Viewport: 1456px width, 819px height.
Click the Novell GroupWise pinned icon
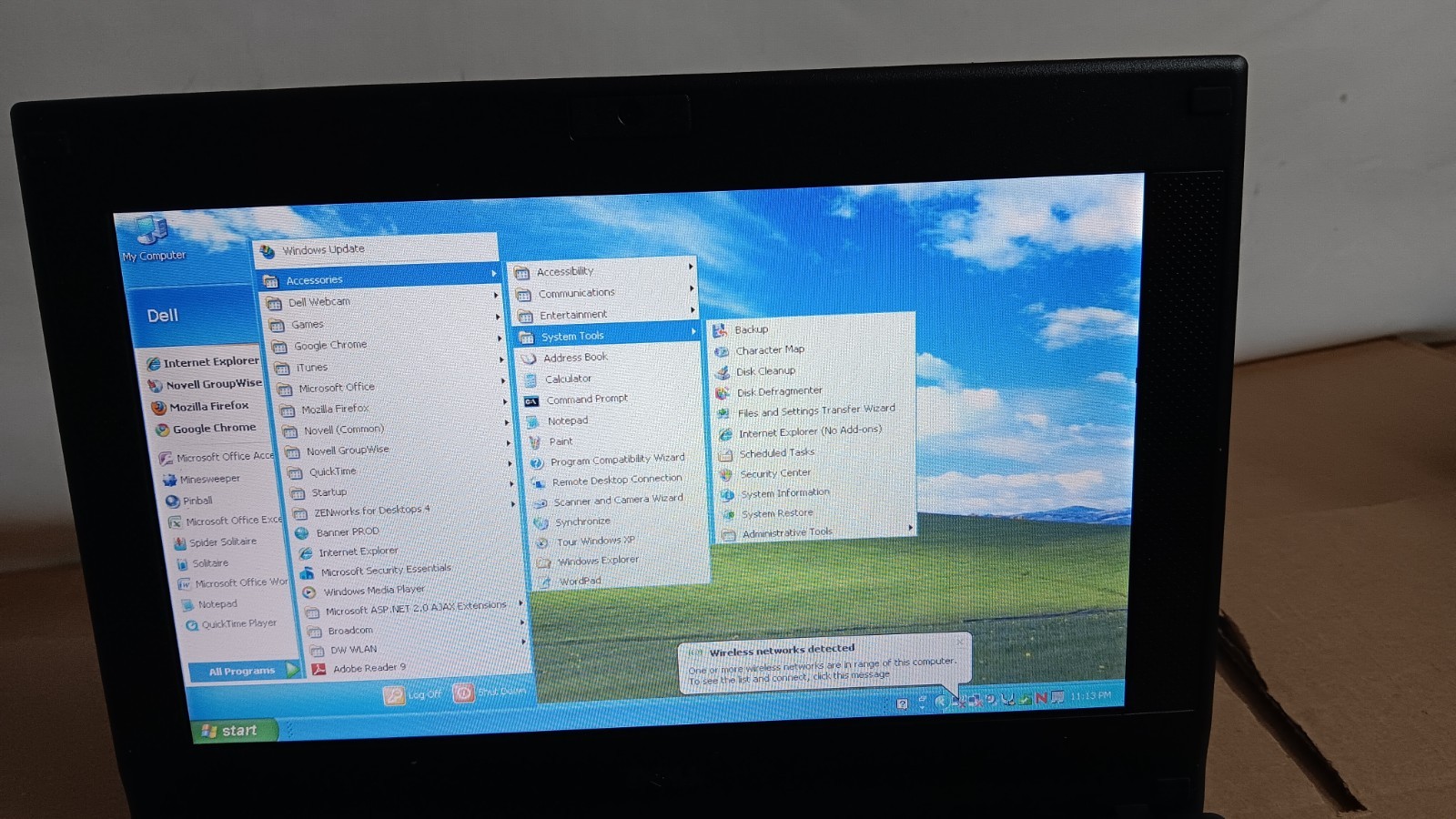(x=156, y=386)
